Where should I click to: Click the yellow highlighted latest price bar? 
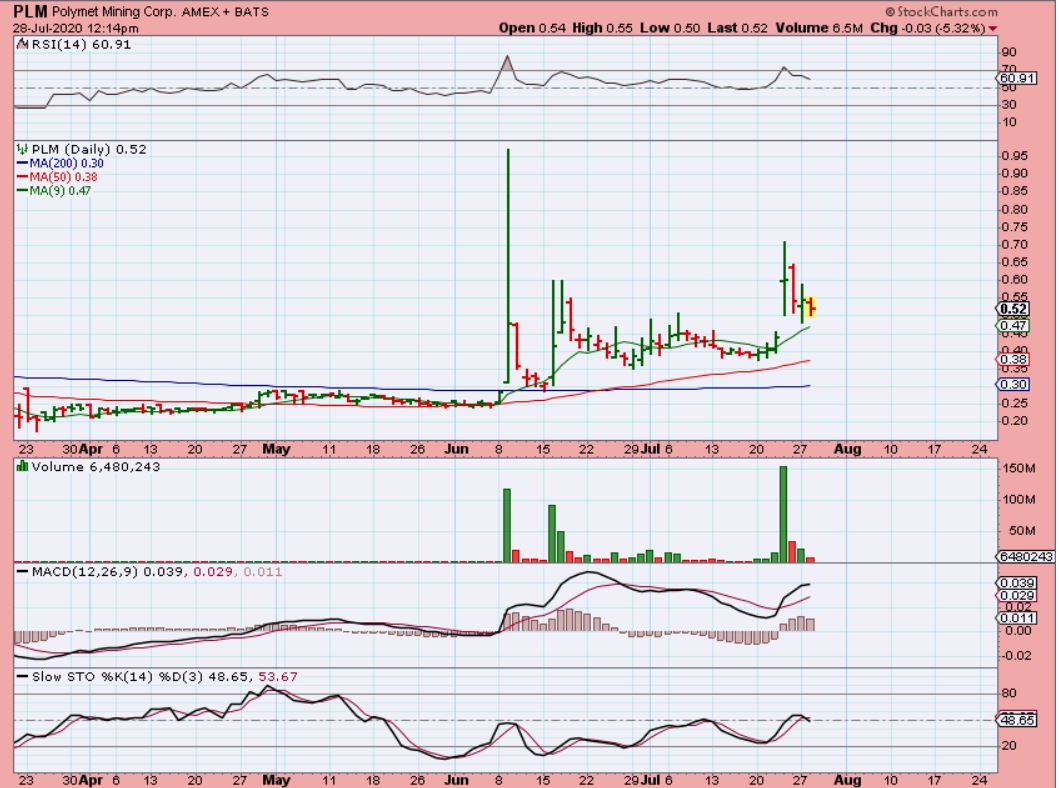point(811,307)
